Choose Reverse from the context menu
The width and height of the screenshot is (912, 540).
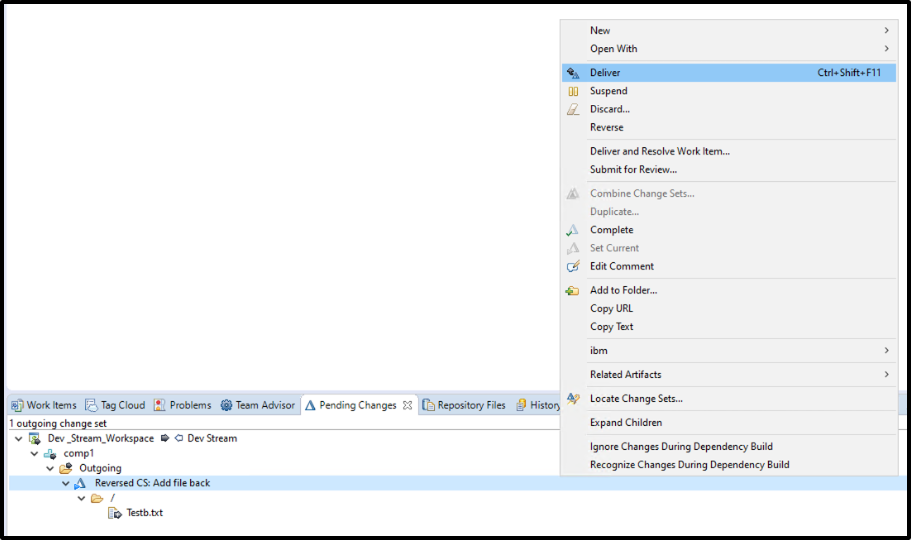coord(606,127)
